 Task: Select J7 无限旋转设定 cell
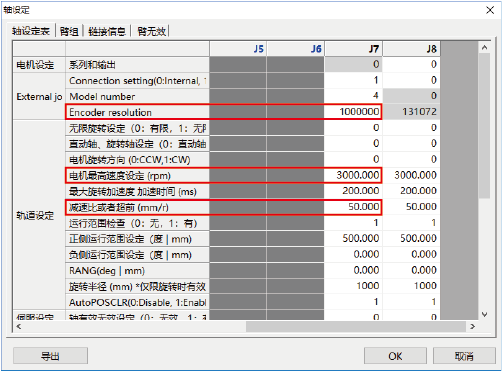[x=353, y=128]
